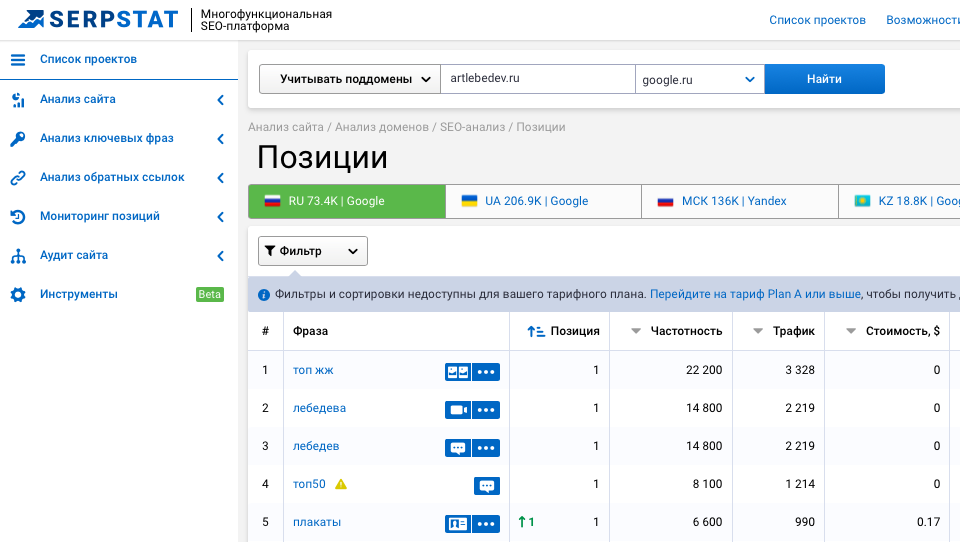Open three-dots menu for 'плакаты' row
960x542 pixels.
(486, 523)
